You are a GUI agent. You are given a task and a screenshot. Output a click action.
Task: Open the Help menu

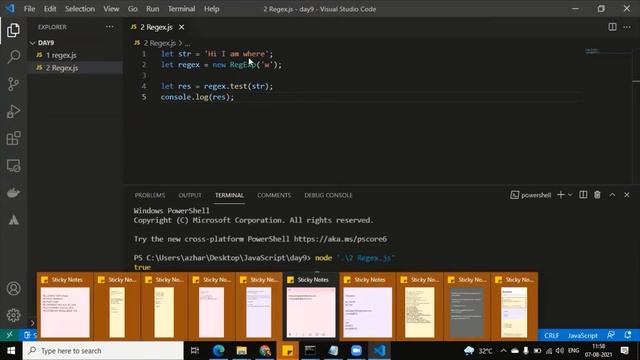(x=211, y=9)
